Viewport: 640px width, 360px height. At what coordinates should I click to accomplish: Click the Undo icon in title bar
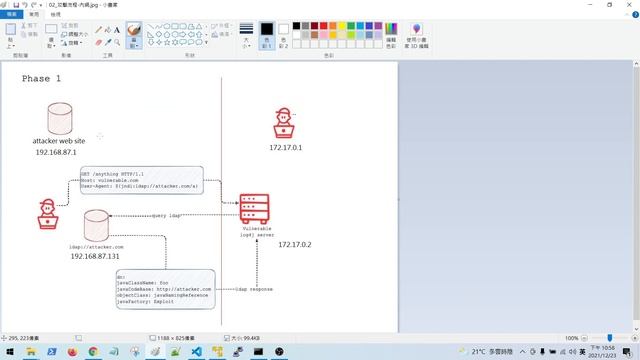click(x=24, y=5)
